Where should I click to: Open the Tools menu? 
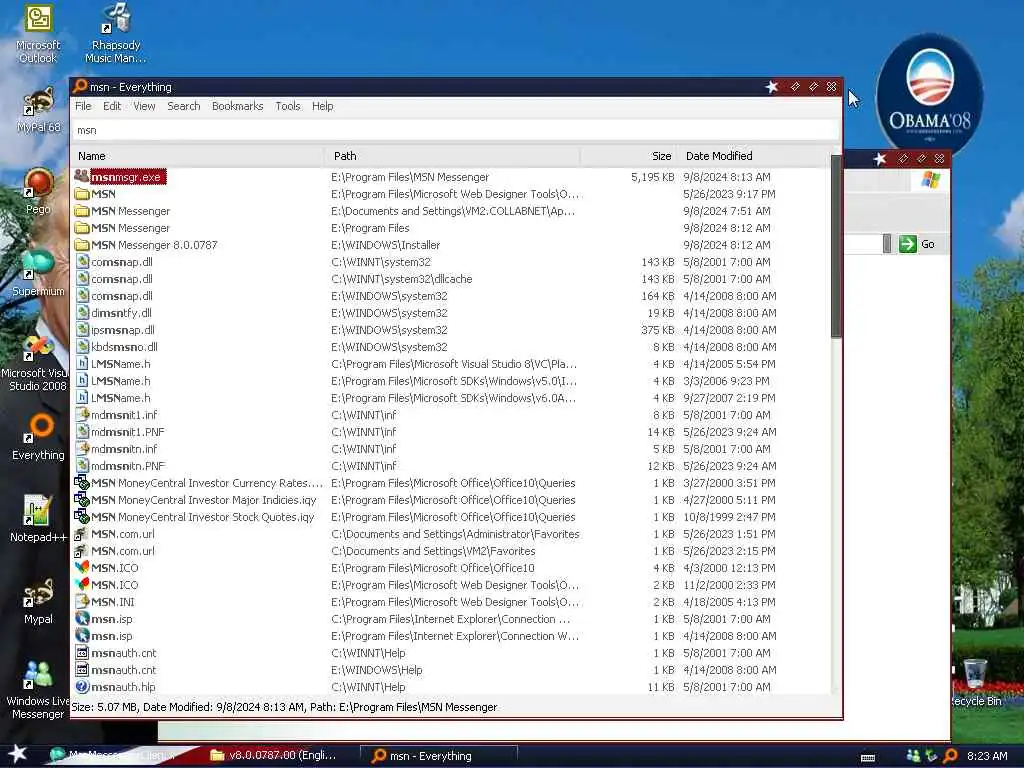tap(288, 106)
